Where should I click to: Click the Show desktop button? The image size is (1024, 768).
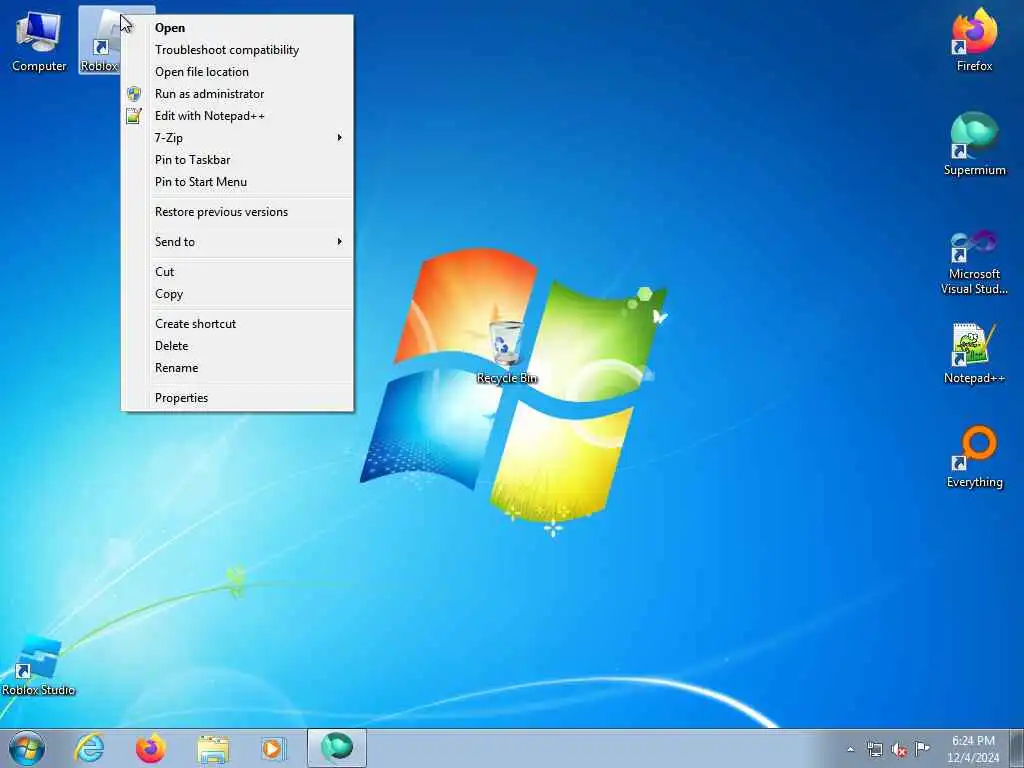(1017, 748)
